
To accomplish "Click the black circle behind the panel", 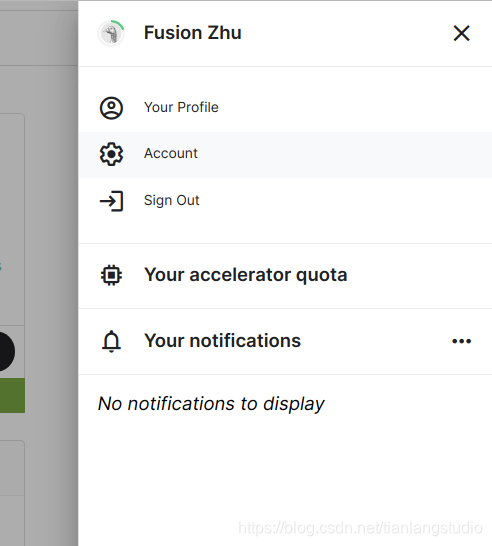I will tap(5, 351).
